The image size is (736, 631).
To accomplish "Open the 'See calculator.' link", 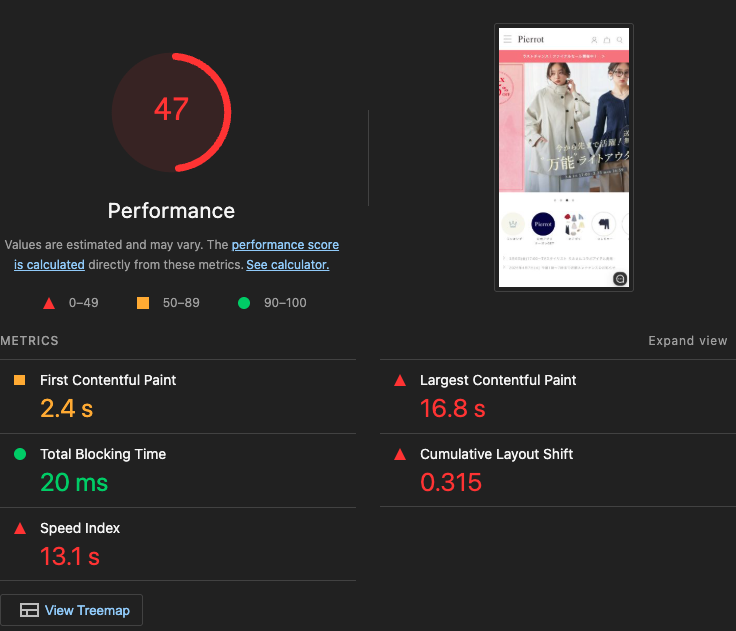I will [287, 265].
